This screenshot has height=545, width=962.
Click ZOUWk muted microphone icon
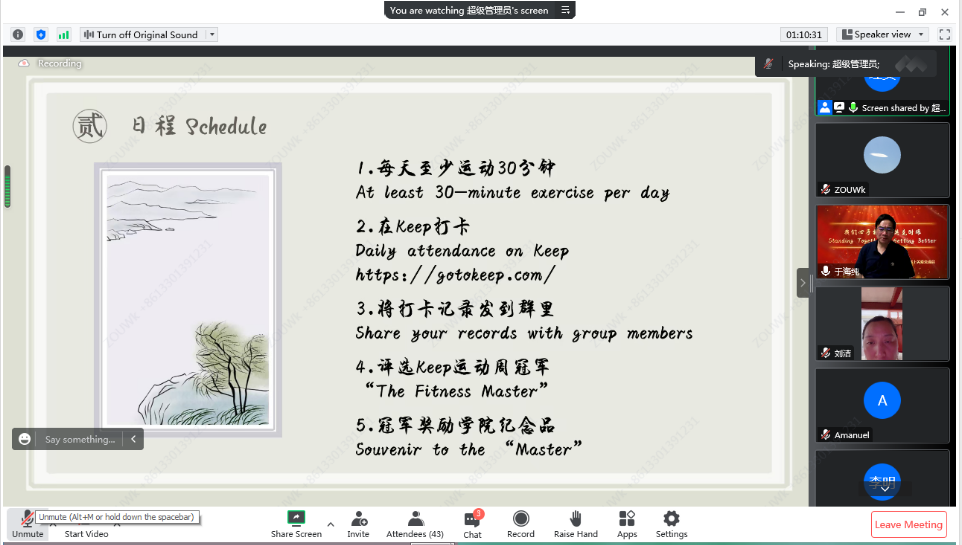[x=826, y=189]
